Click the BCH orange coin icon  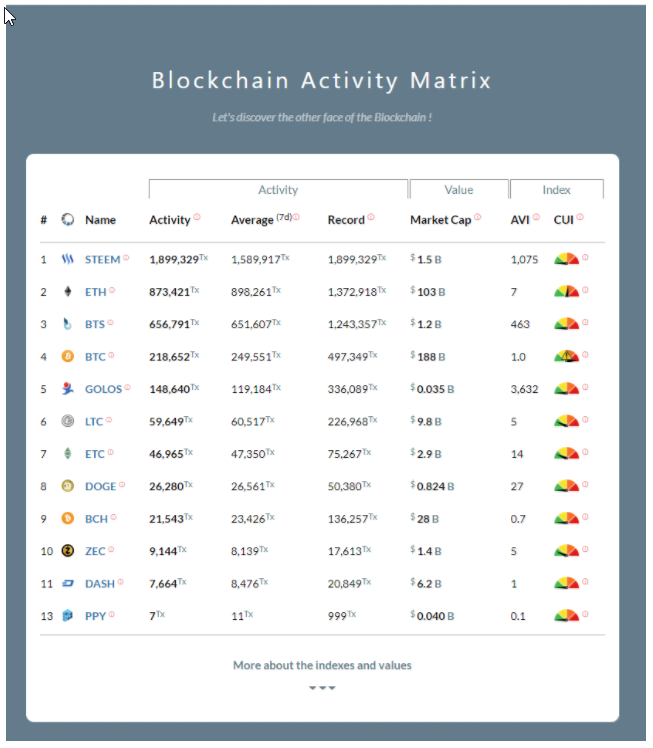click(68, 519)
